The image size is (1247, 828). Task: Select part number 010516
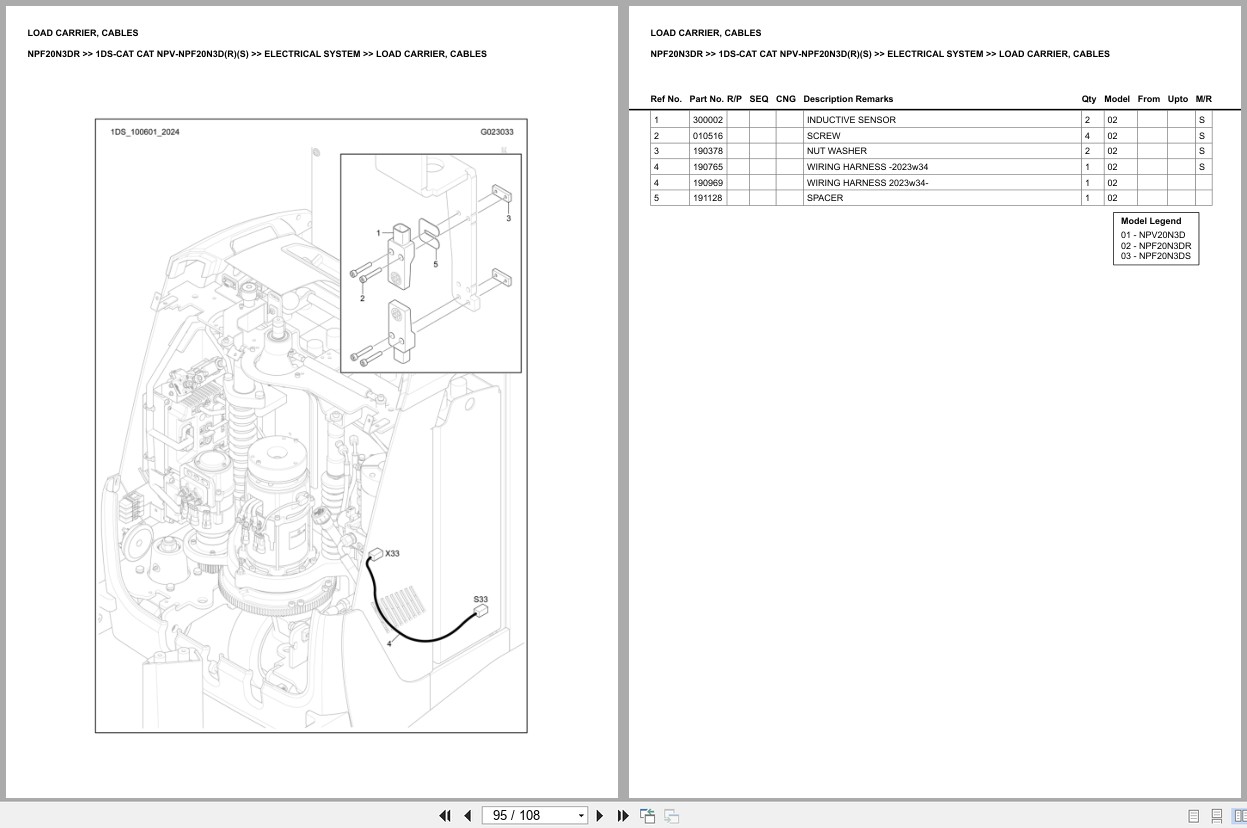pyautogui.click(x=708, y=136)
